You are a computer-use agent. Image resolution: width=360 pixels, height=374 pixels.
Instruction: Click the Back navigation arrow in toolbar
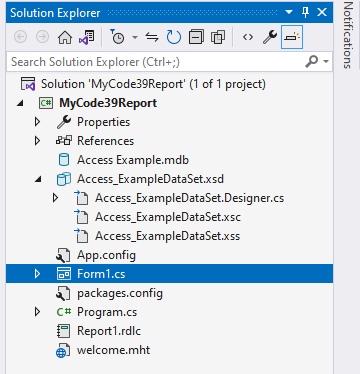click(x=21, y=37)
